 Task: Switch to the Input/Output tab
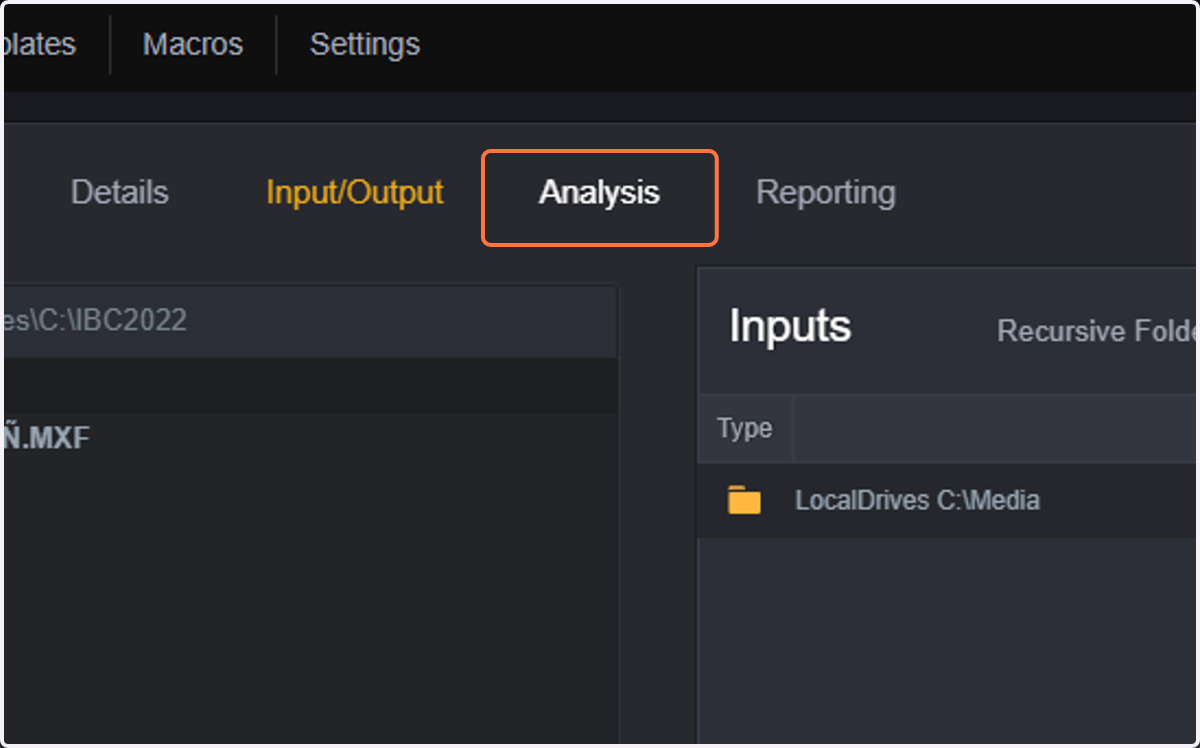[354, 193]
